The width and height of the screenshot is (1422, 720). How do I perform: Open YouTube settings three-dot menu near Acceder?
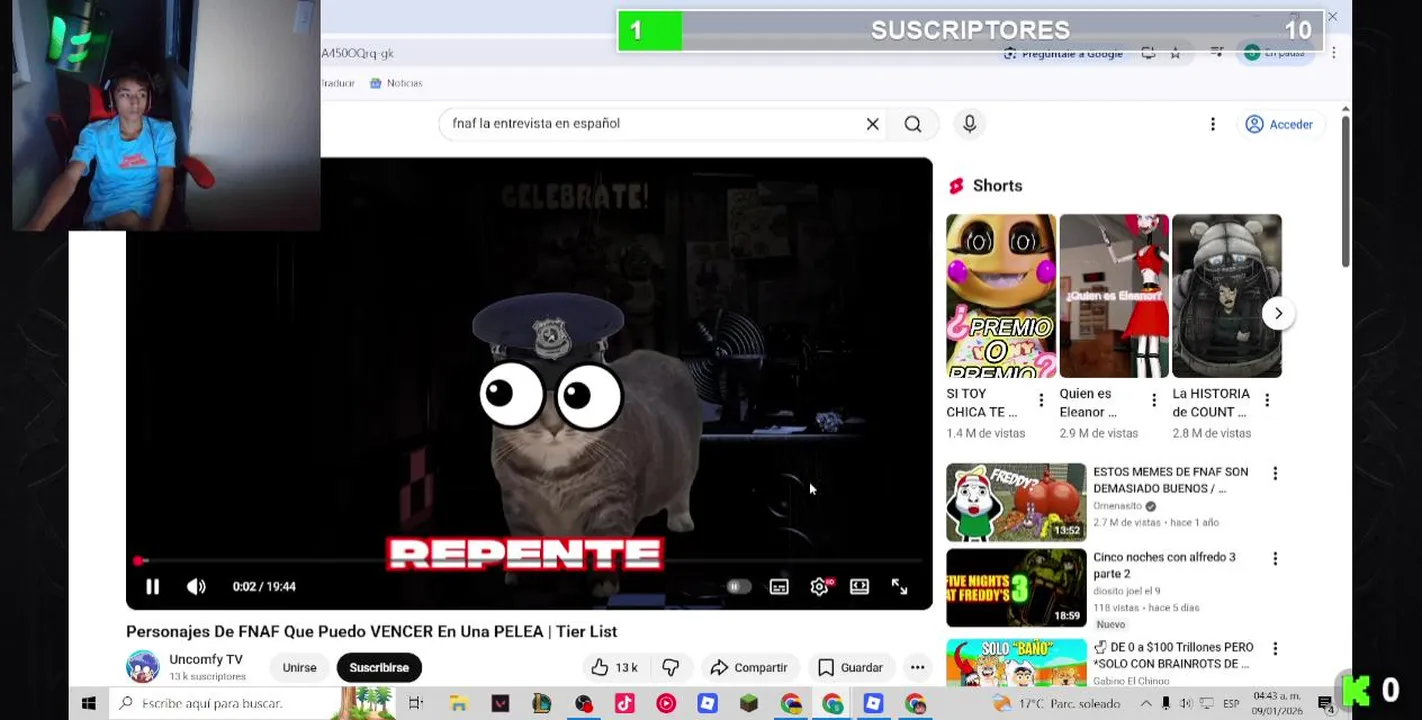click(x=1212, y=124)
